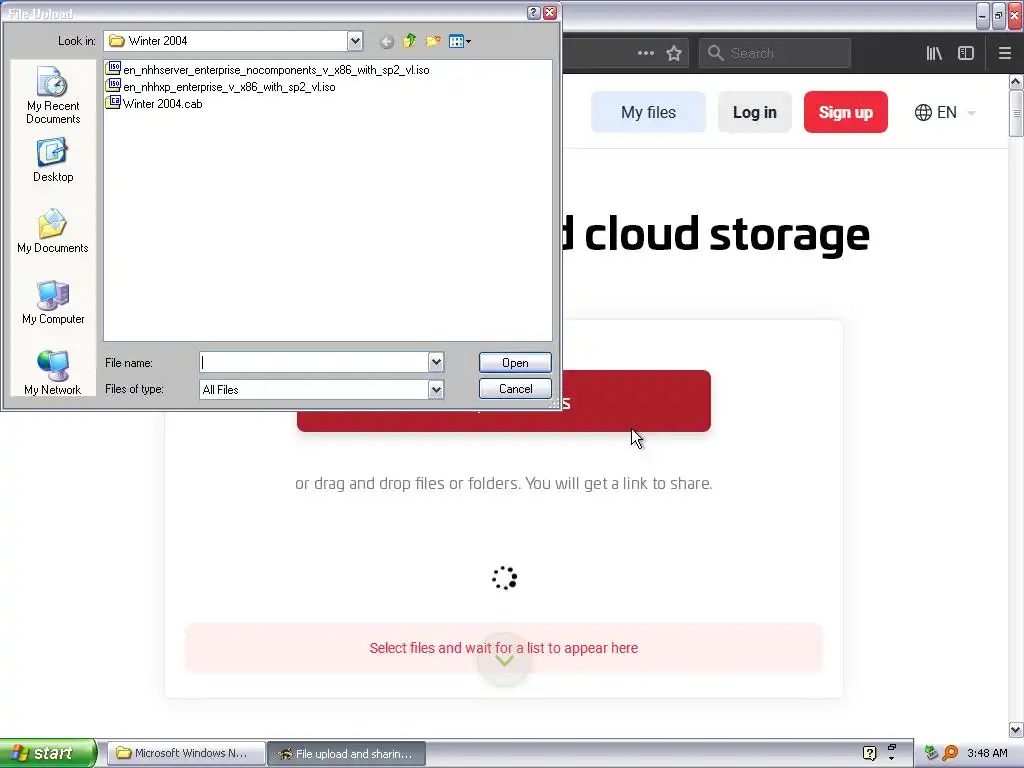The image size is (1024, 768).
Task: Open My Recent Documents place
Action: (x=53, y=95)
